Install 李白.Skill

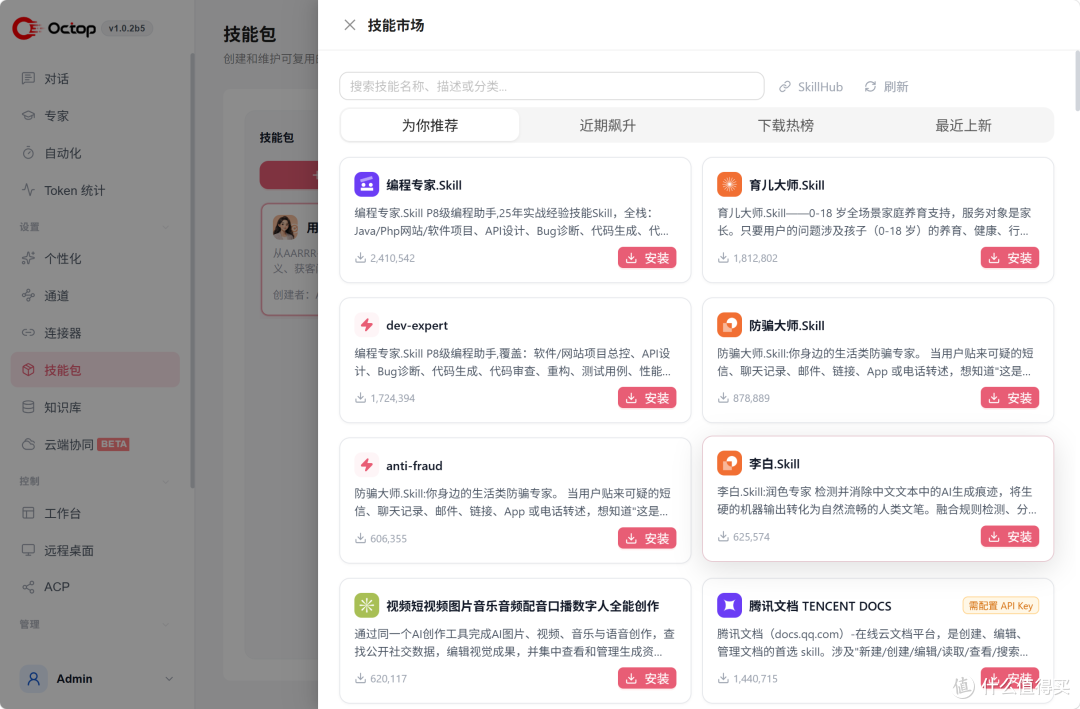(1010, 536)
